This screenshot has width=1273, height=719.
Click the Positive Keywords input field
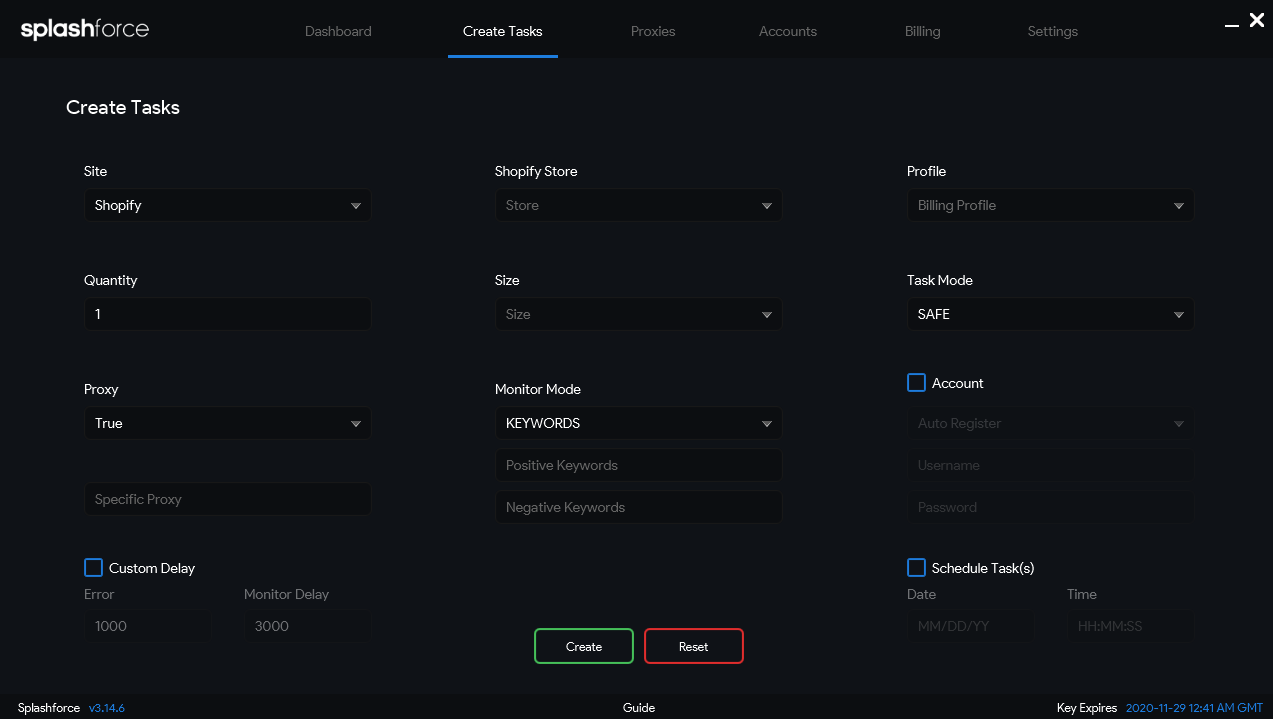[x=638, y=465]
